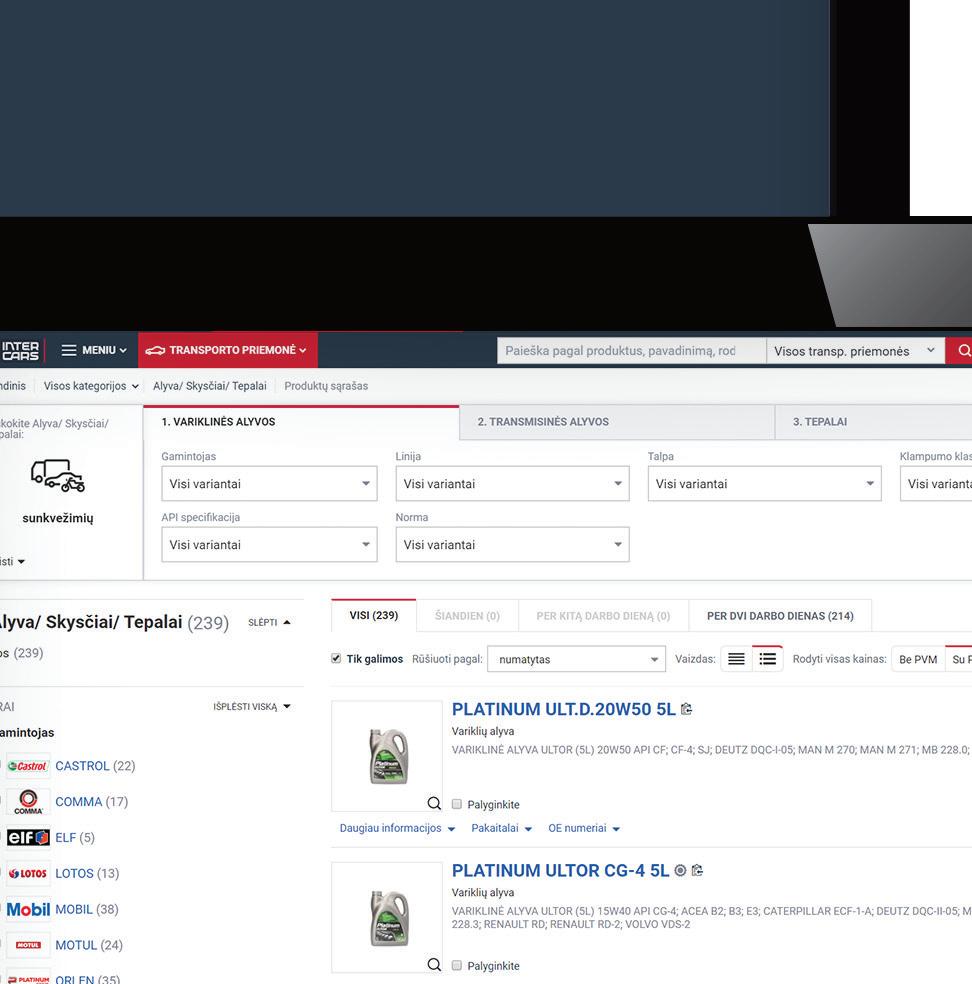Image resolution: width=972 pixels, height=984 pixels.
Task: Zoom the PLATINUM ULTOR CG-4 product image
Action: point(434,964)
